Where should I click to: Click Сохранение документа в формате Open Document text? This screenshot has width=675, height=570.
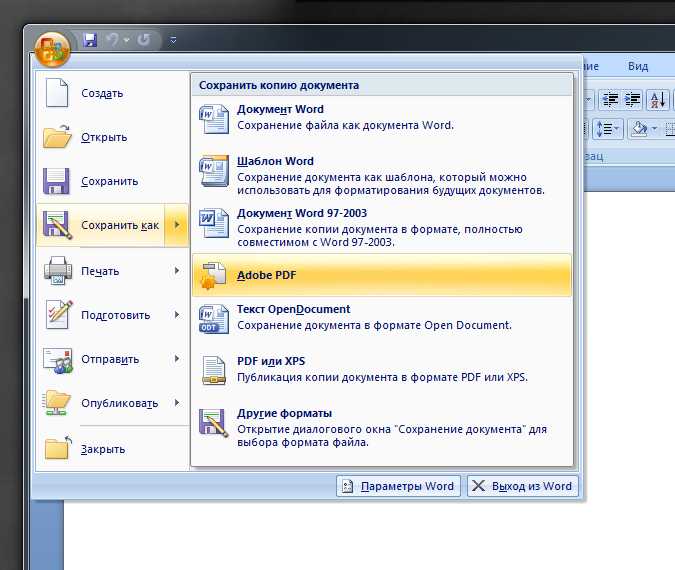tap(375, 325)
